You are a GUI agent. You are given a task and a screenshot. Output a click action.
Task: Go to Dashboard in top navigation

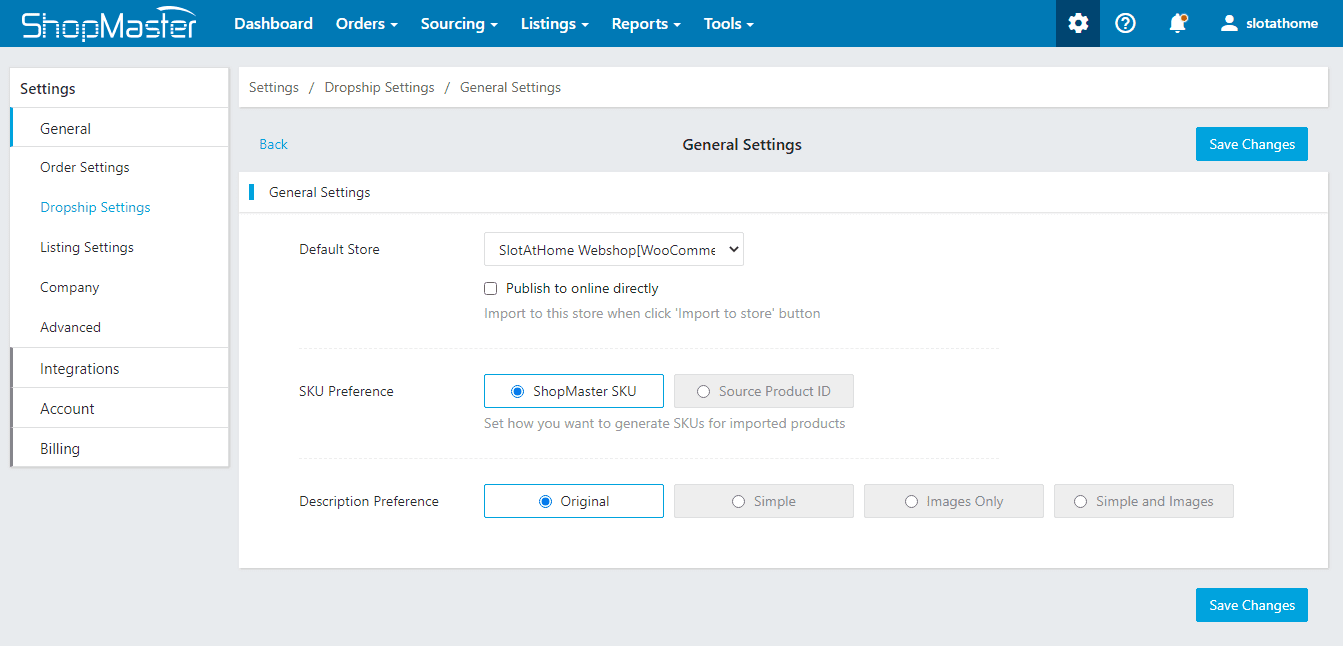(273, 23)
